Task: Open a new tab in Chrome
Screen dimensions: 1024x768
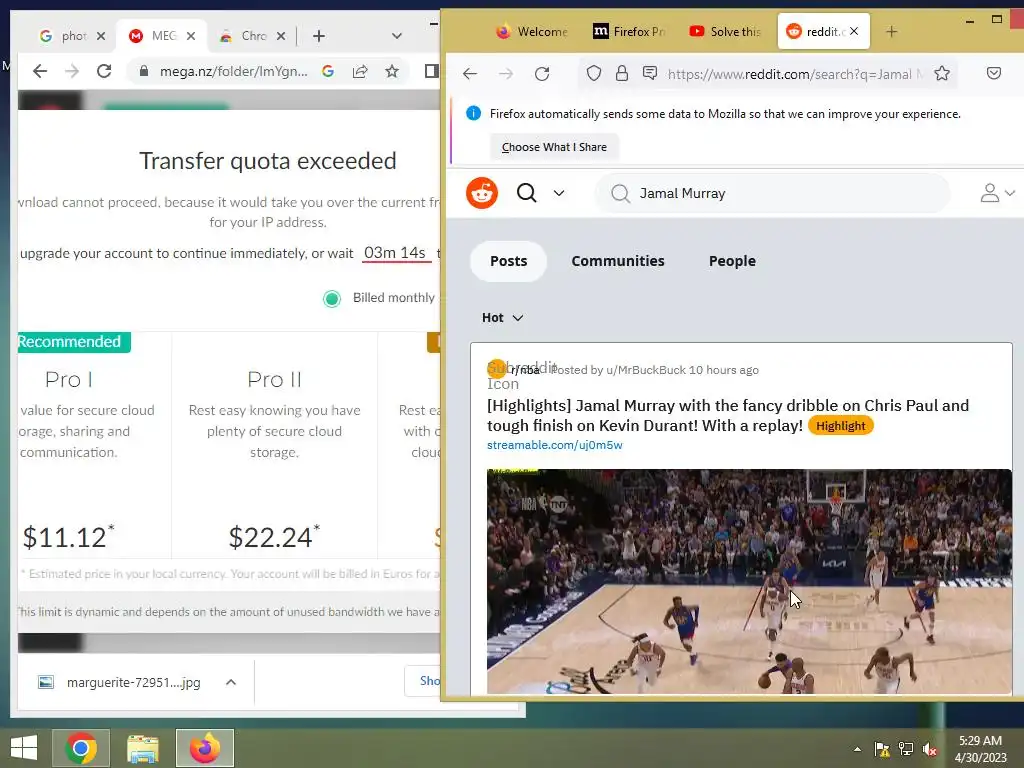Action: pyautogui.click(x=319, y=36)
